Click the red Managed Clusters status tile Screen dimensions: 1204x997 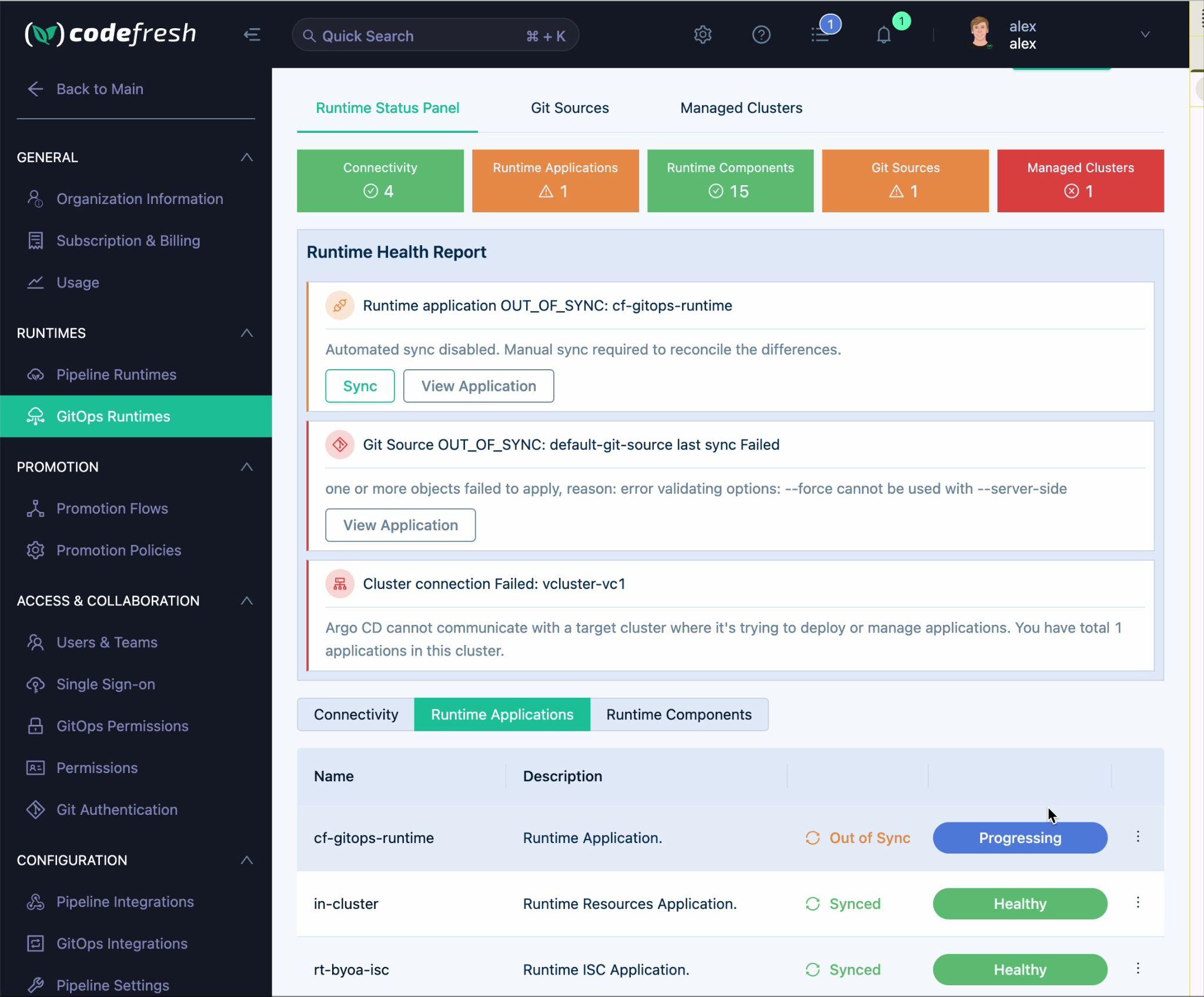pos(1080,180)
